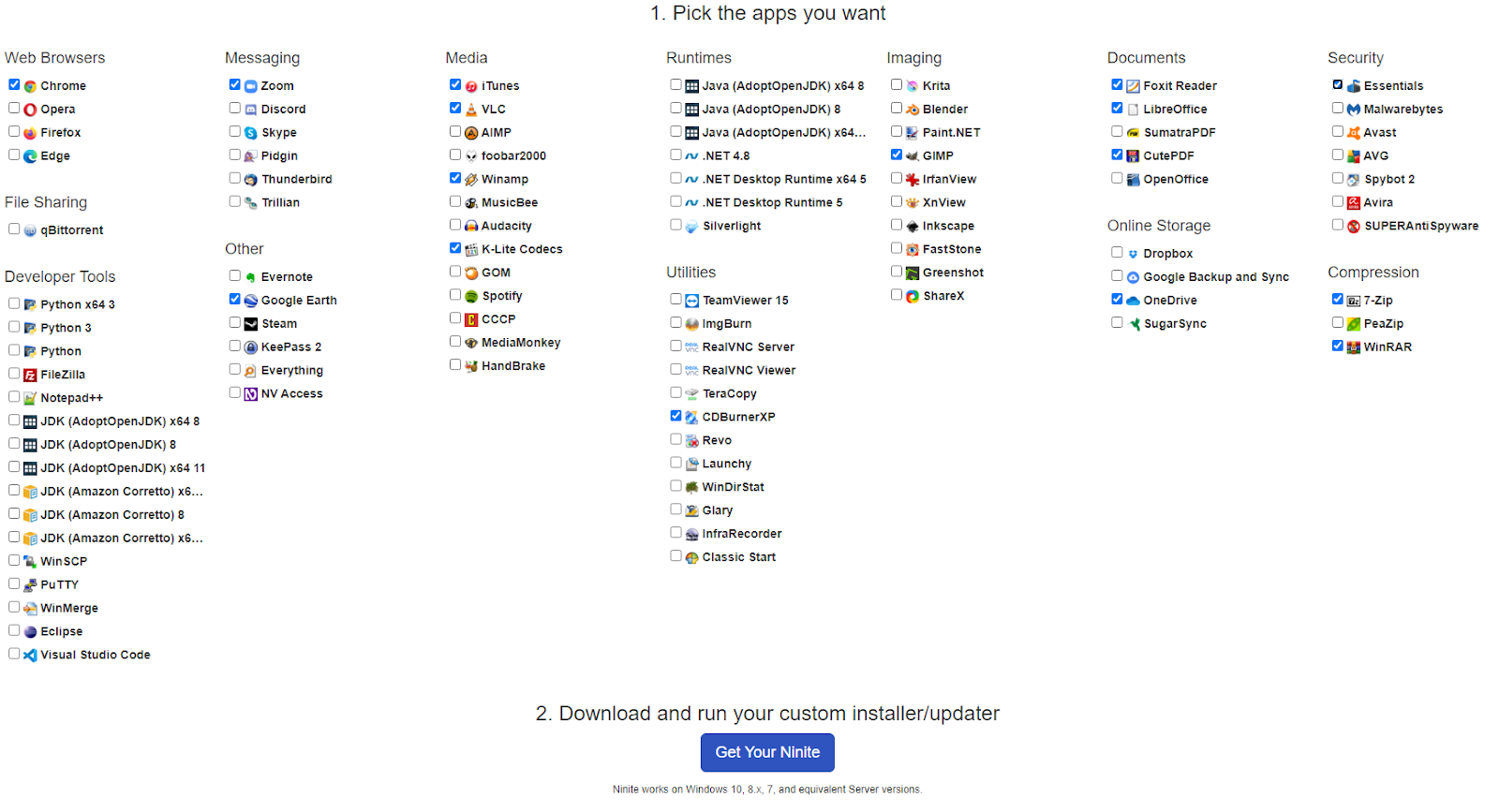Viewport: 1499px width, 812px height.
Task: Select the SugarSync label
Action: tap(1175, 324)
